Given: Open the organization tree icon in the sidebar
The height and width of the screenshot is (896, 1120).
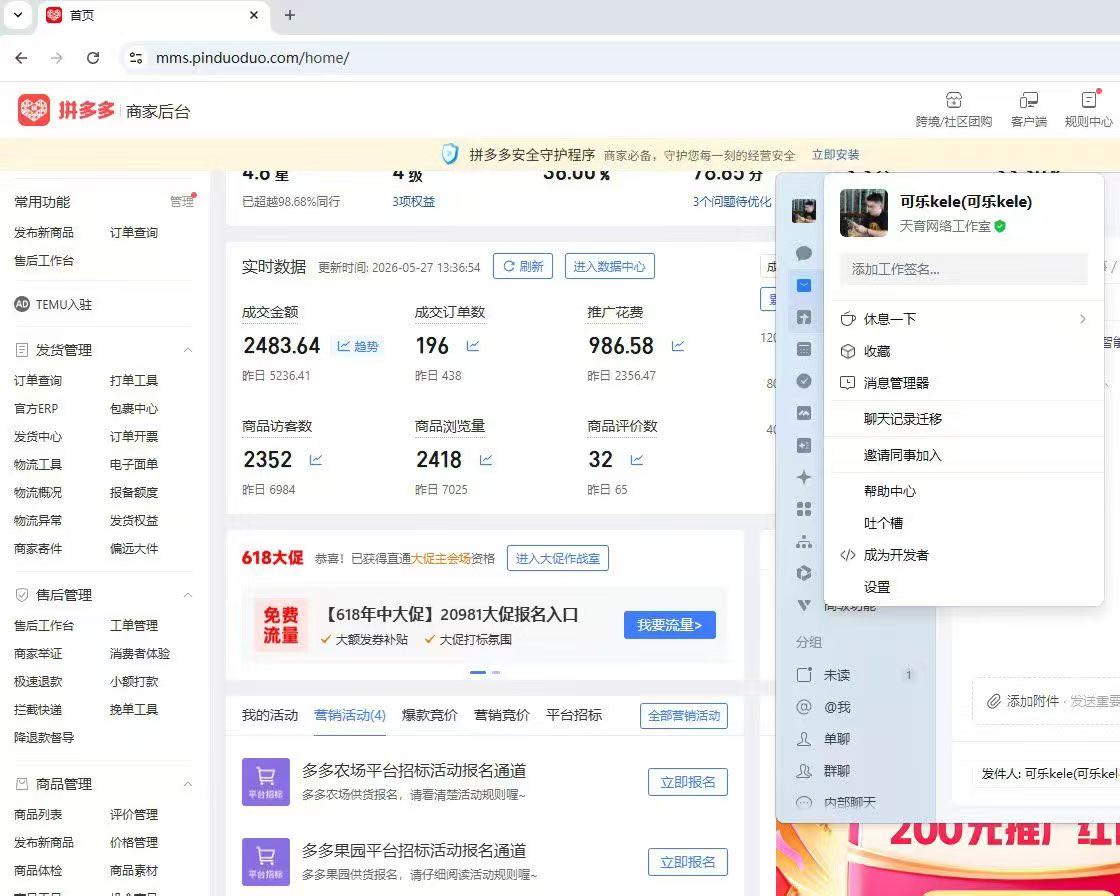Looking at the screenshot, I should 804,542.
